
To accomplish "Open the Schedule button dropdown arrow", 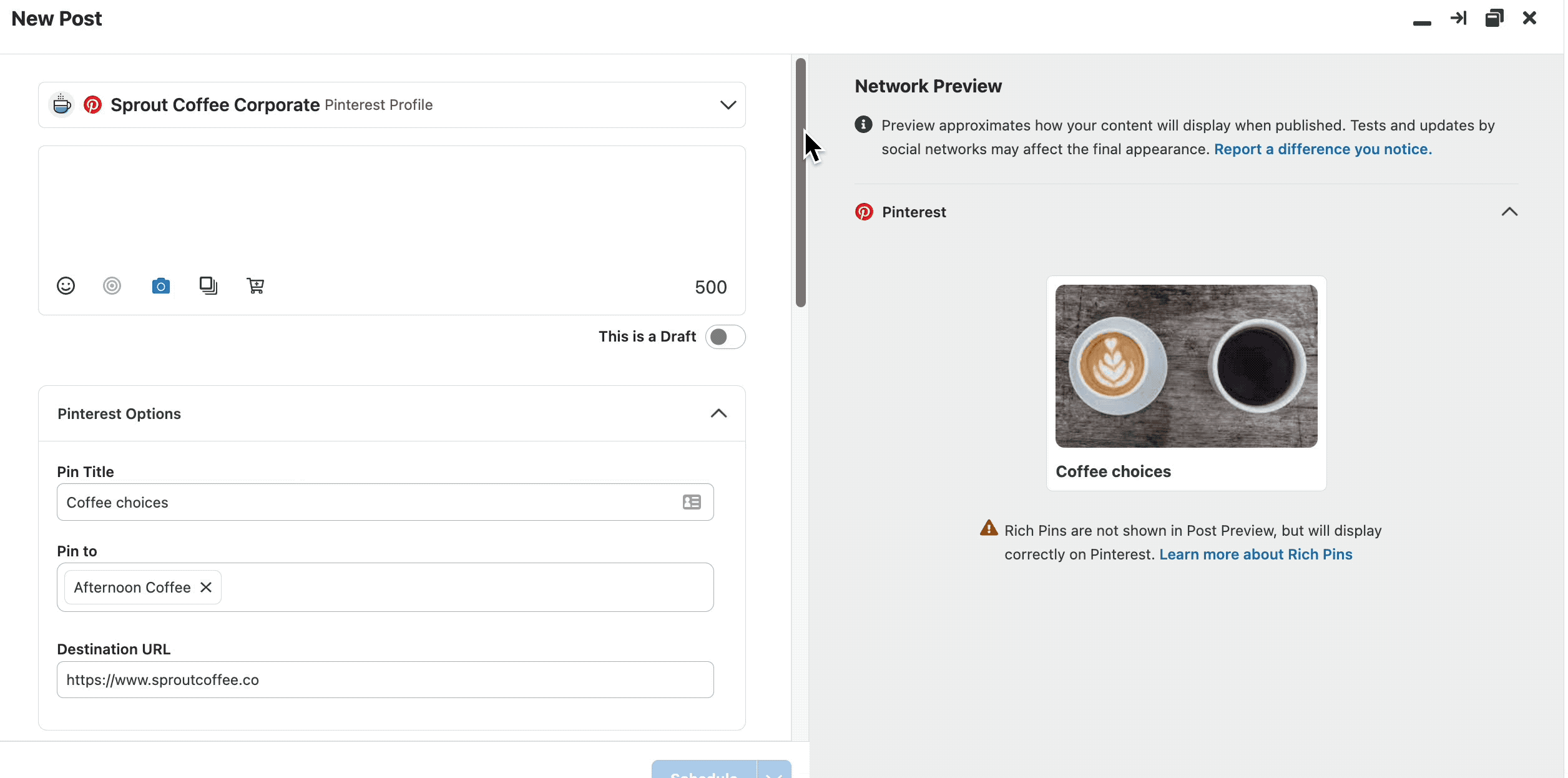I will pyautogui.click(x=774, y=770).
